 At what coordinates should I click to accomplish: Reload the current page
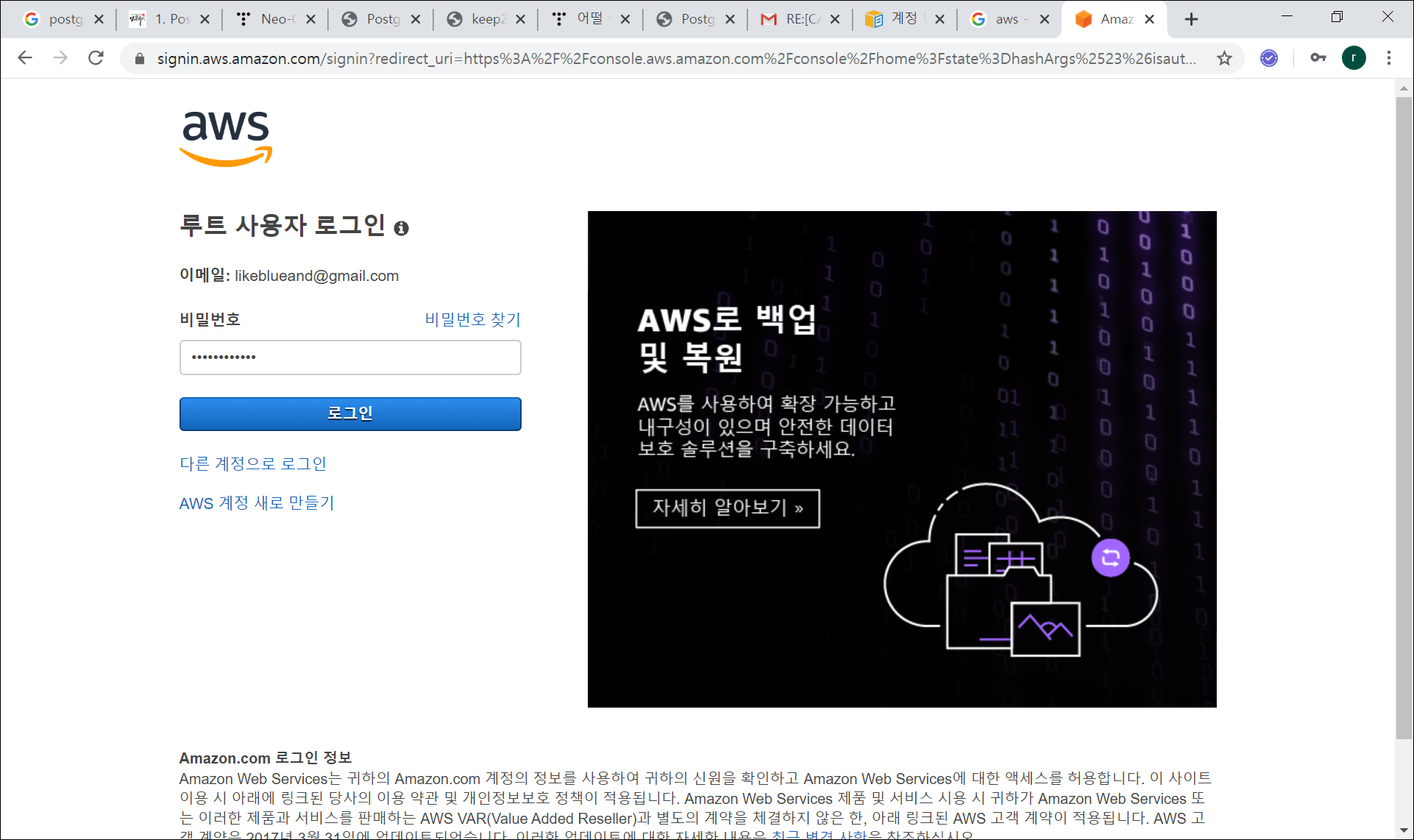pyautogui.click(x=96, y=58)
